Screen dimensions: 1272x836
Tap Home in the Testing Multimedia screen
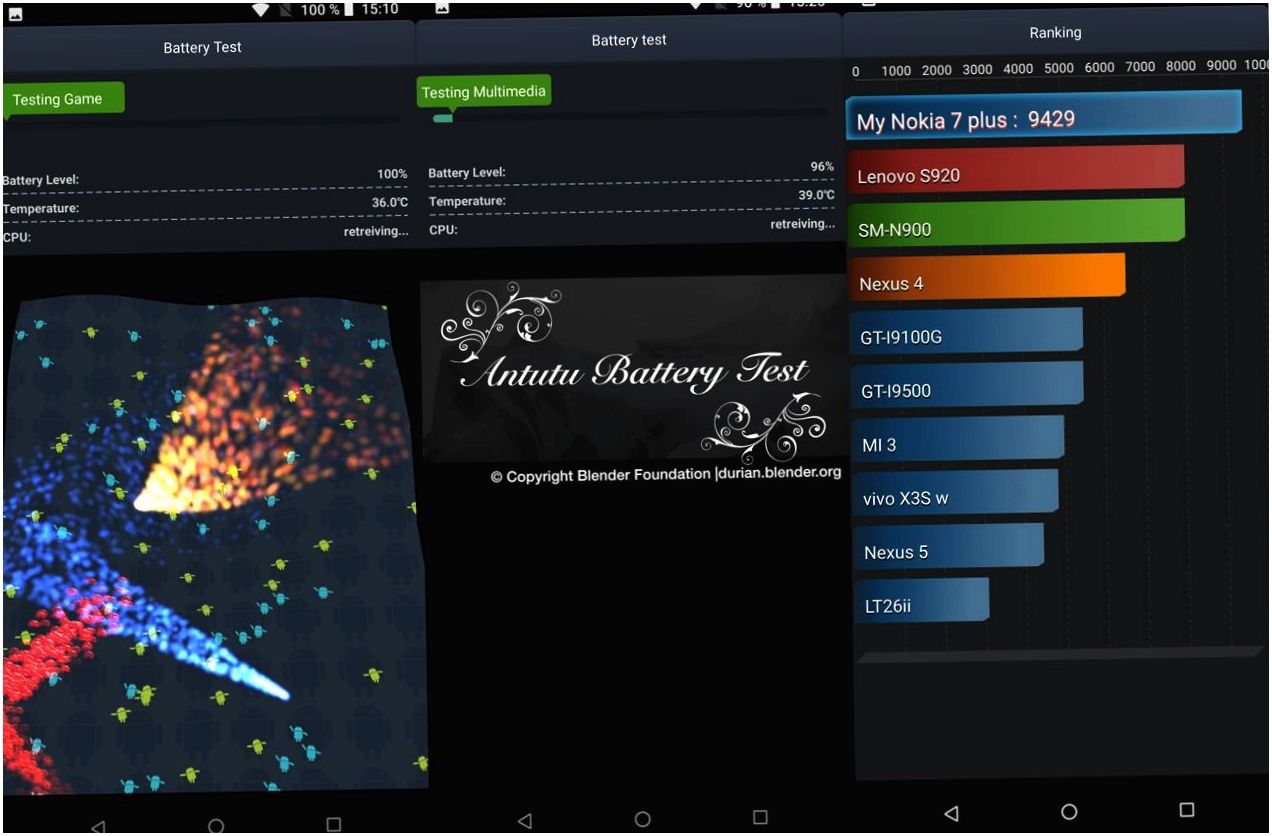643,820
